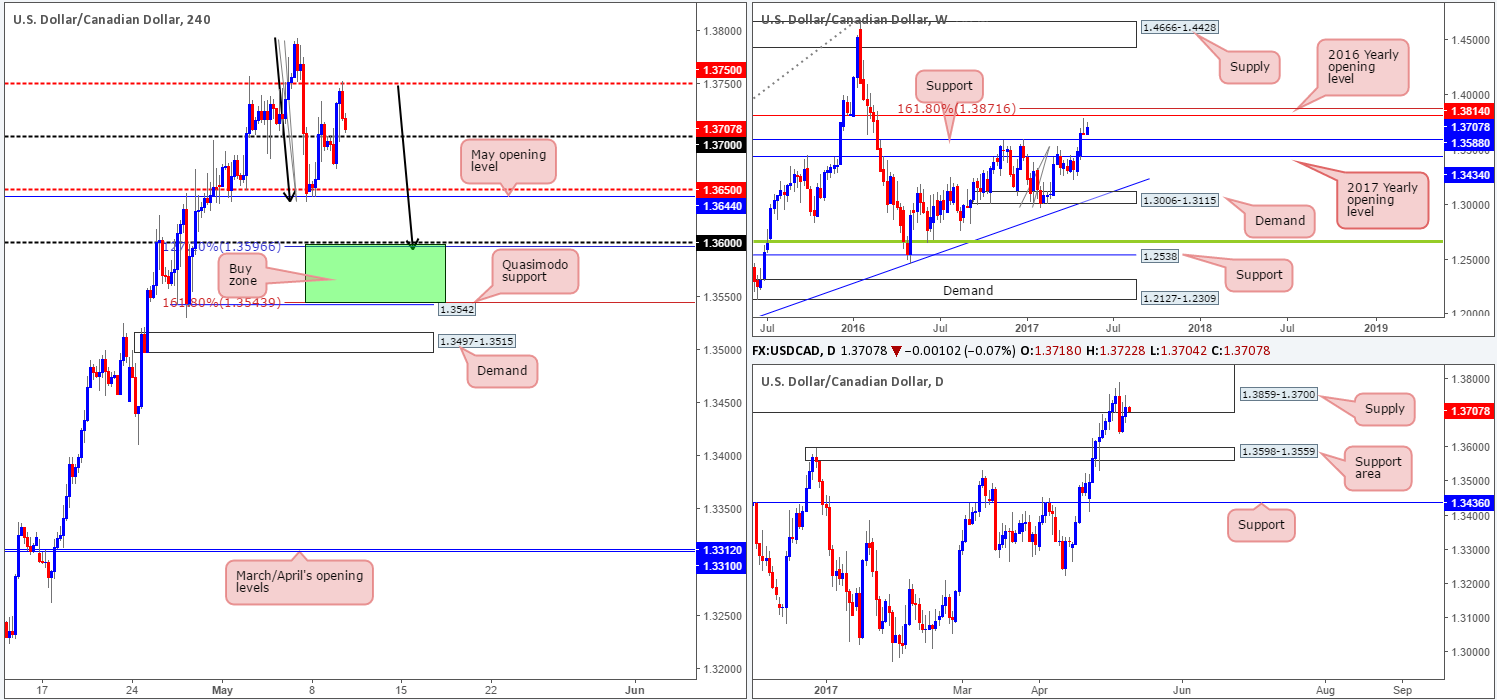1497x700 pixels.
Task: Click 'Sep' on the daily time axis
Action: click(1402, 690)
